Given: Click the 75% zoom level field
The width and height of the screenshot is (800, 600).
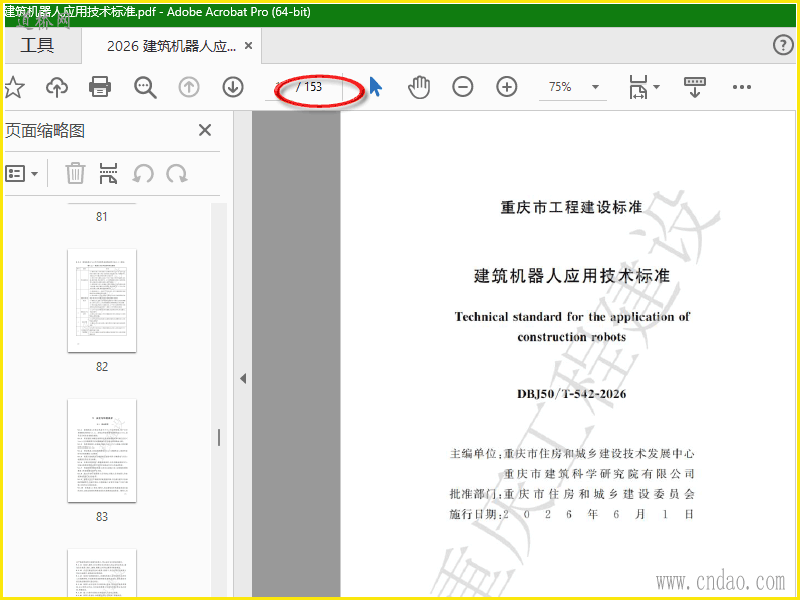Looking at the screenshot, I should pyautogui.click(x=560, y=87).
